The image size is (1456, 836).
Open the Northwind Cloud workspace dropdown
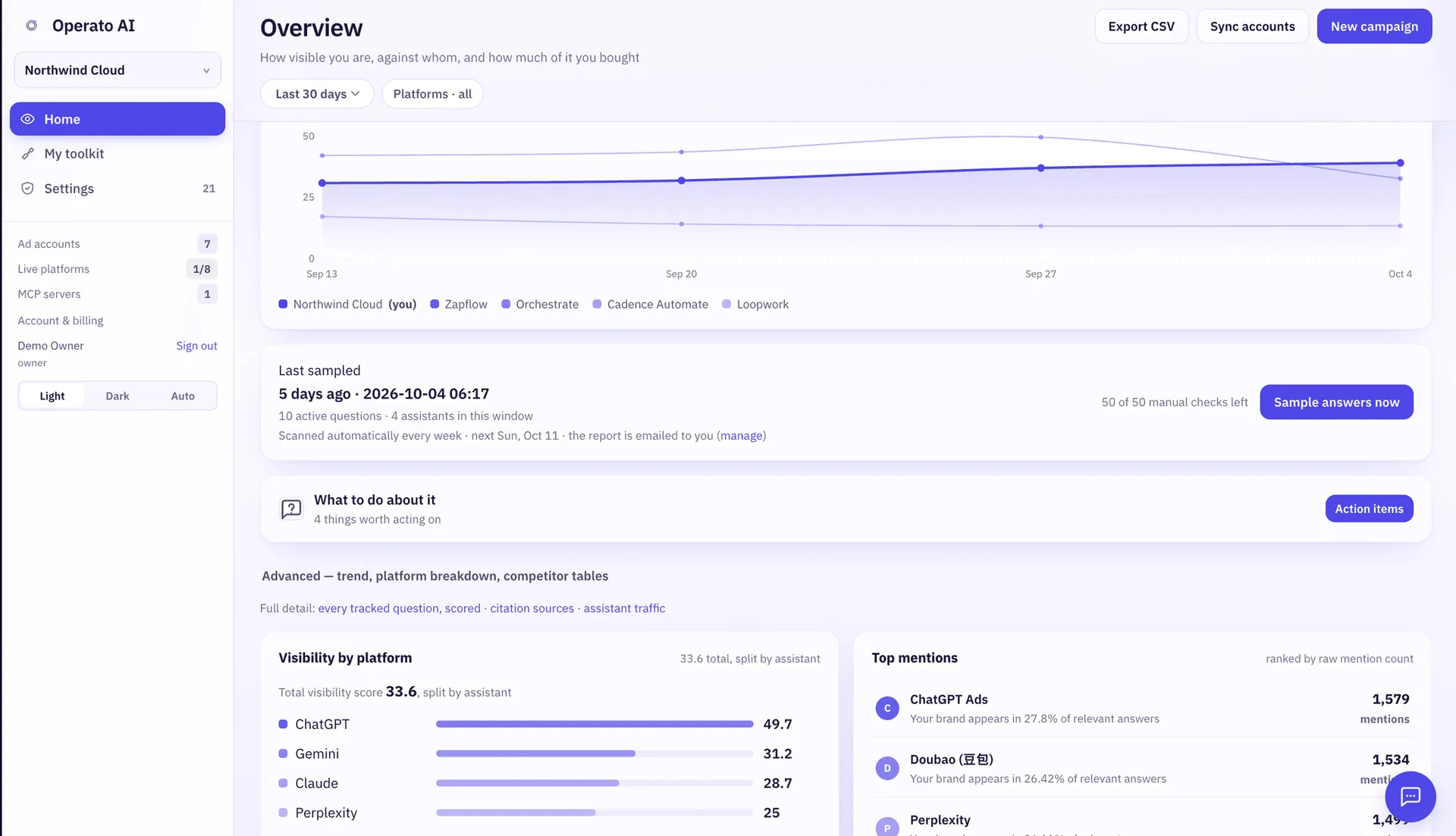pos(118,70)
